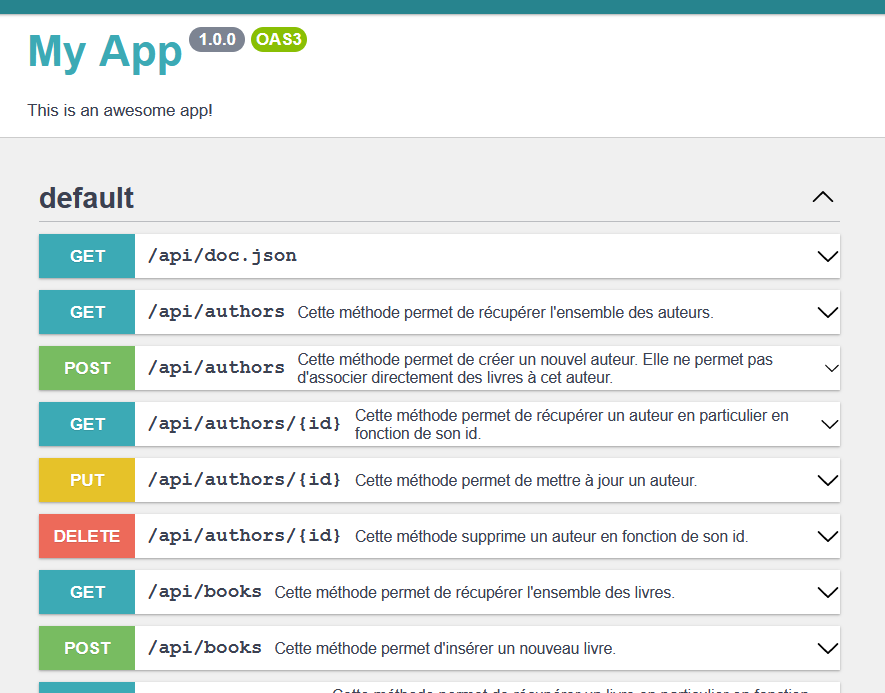Screen dimensions: 885x693
Task: Expand the PUT /api/authors/{id} operation
Action: [x=827, y=480]
